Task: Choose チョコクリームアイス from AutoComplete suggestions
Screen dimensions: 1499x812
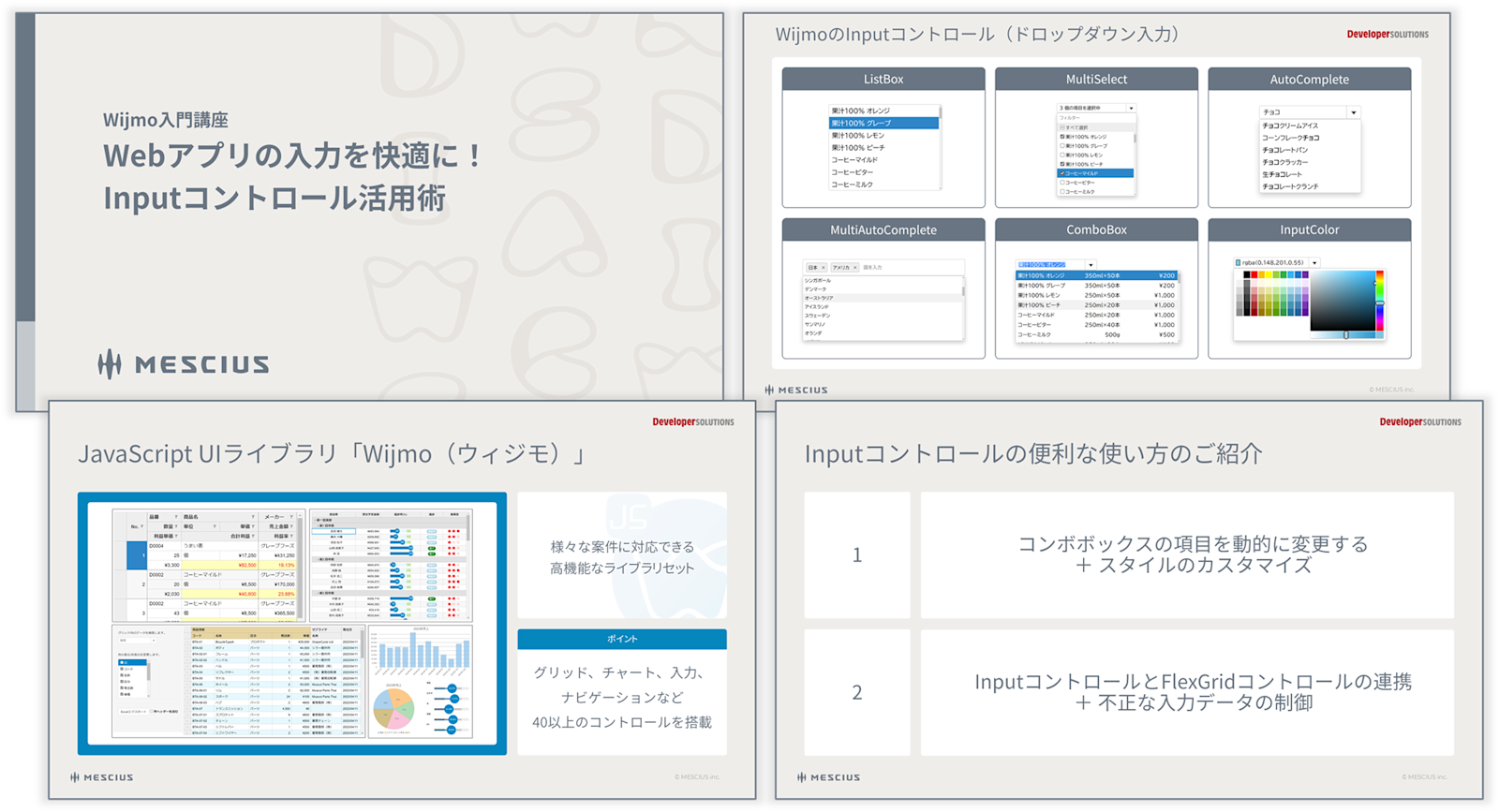Action: 1309,125
